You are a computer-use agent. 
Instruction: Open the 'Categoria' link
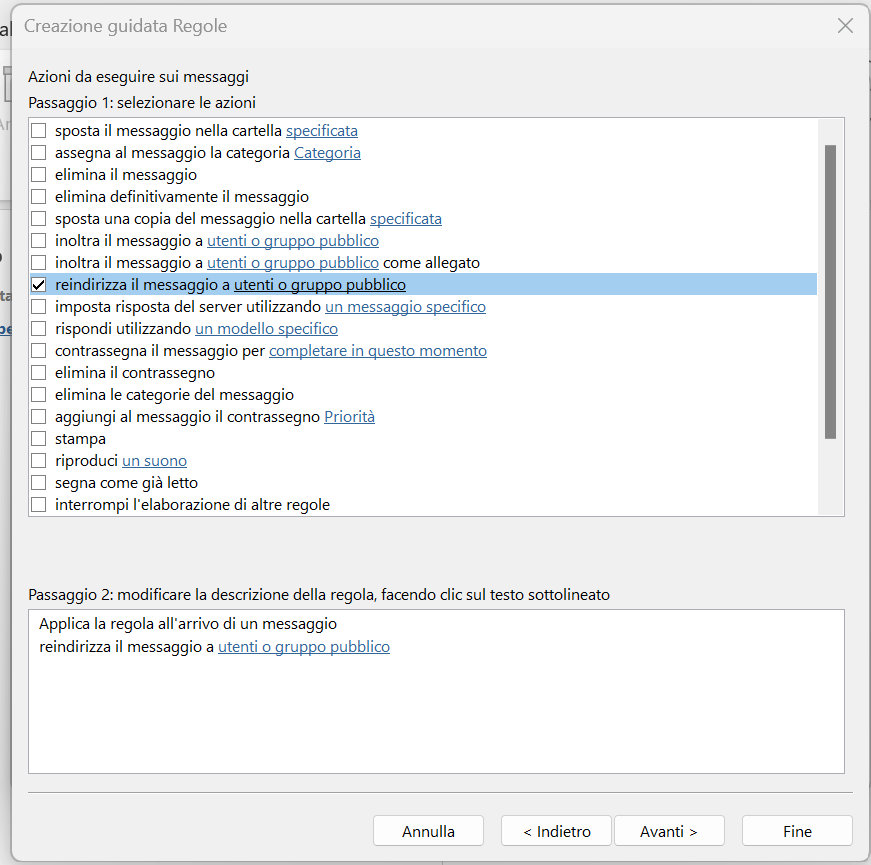[x=327, y=153]
